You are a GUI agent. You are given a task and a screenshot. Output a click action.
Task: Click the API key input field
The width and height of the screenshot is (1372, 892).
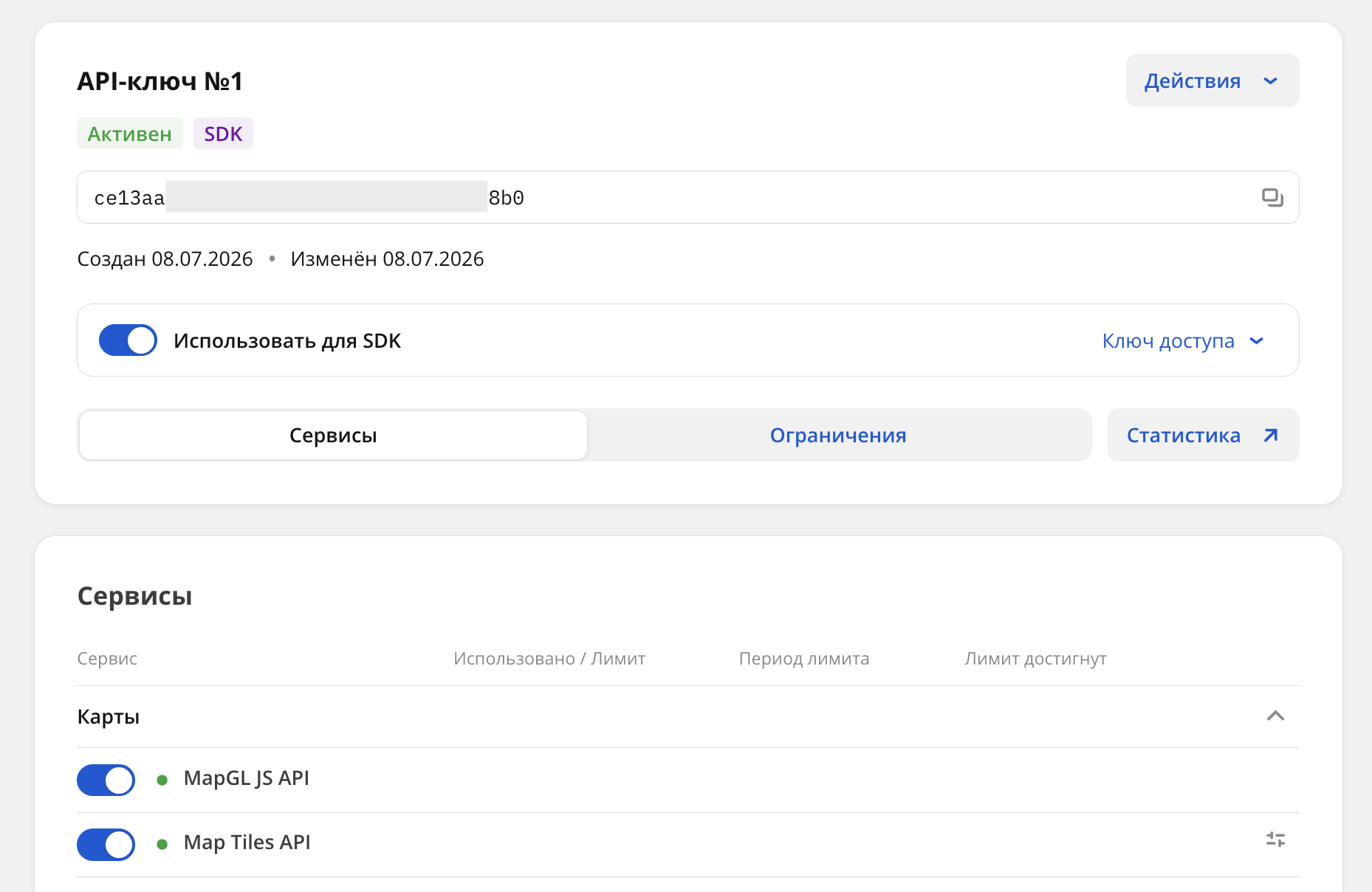(687, 197)
